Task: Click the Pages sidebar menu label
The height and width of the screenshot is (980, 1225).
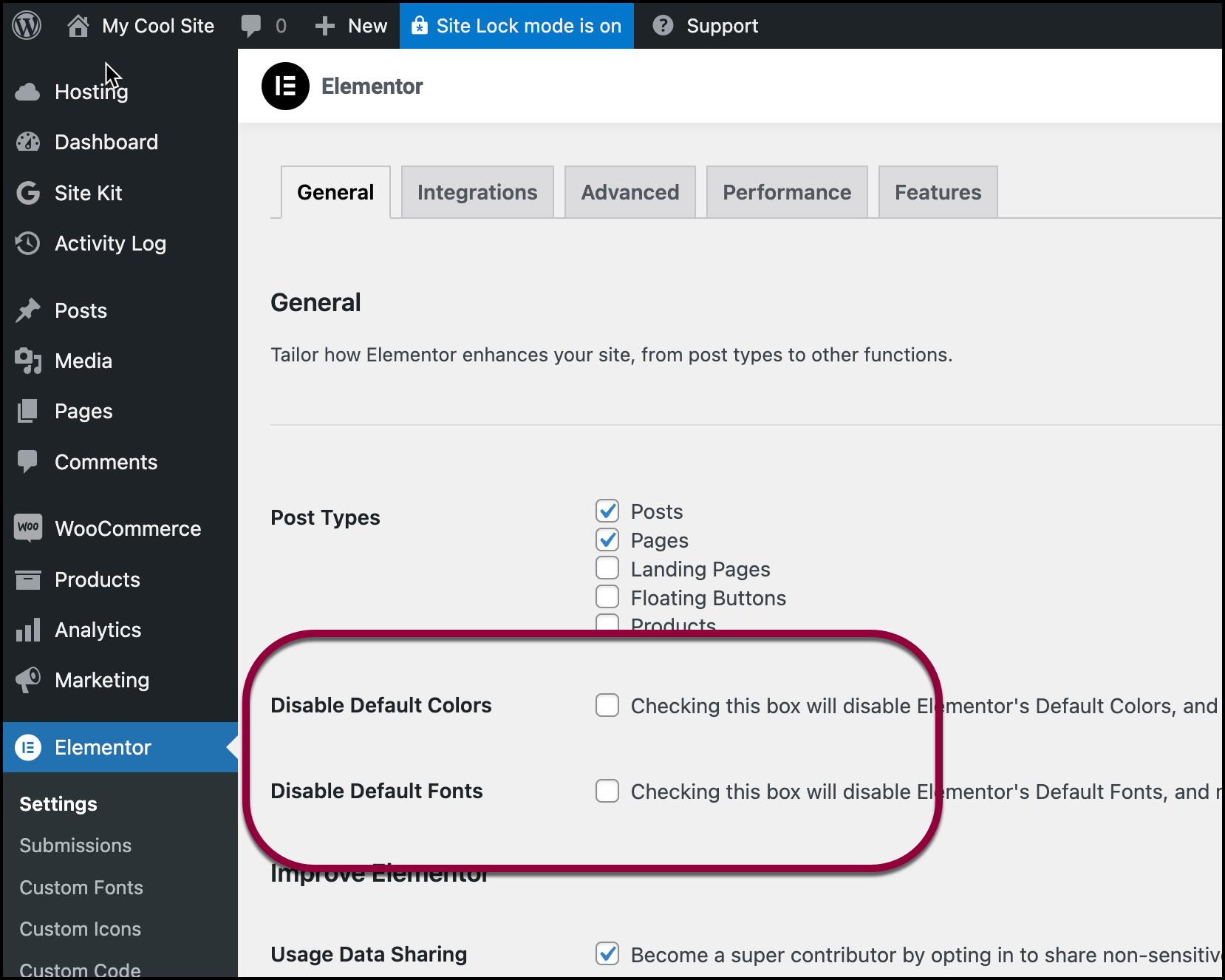Action: [83, 411]
